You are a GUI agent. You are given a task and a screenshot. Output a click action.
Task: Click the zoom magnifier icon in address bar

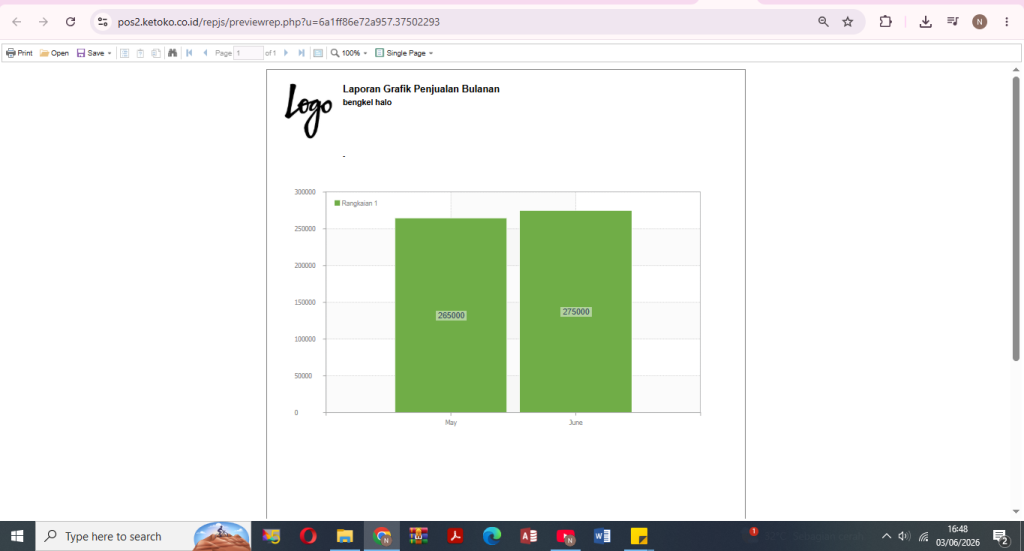point(824,22)
